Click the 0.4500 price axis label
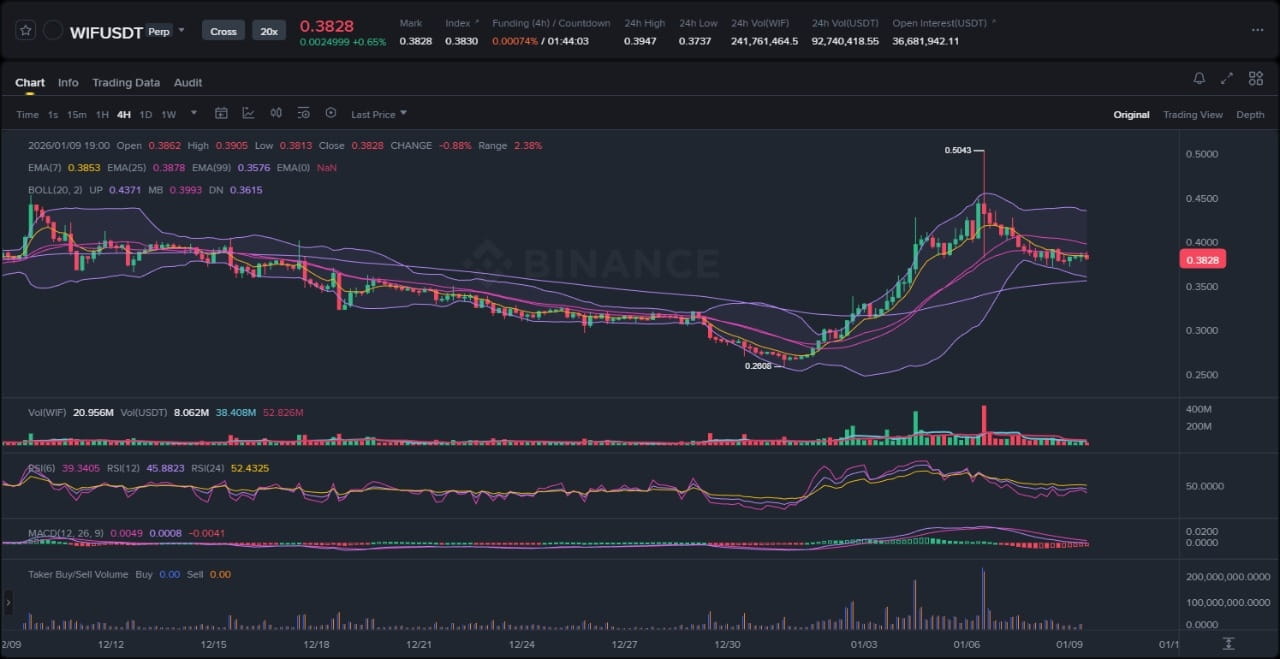The image size is (1280, 659). coord(1201,198)
